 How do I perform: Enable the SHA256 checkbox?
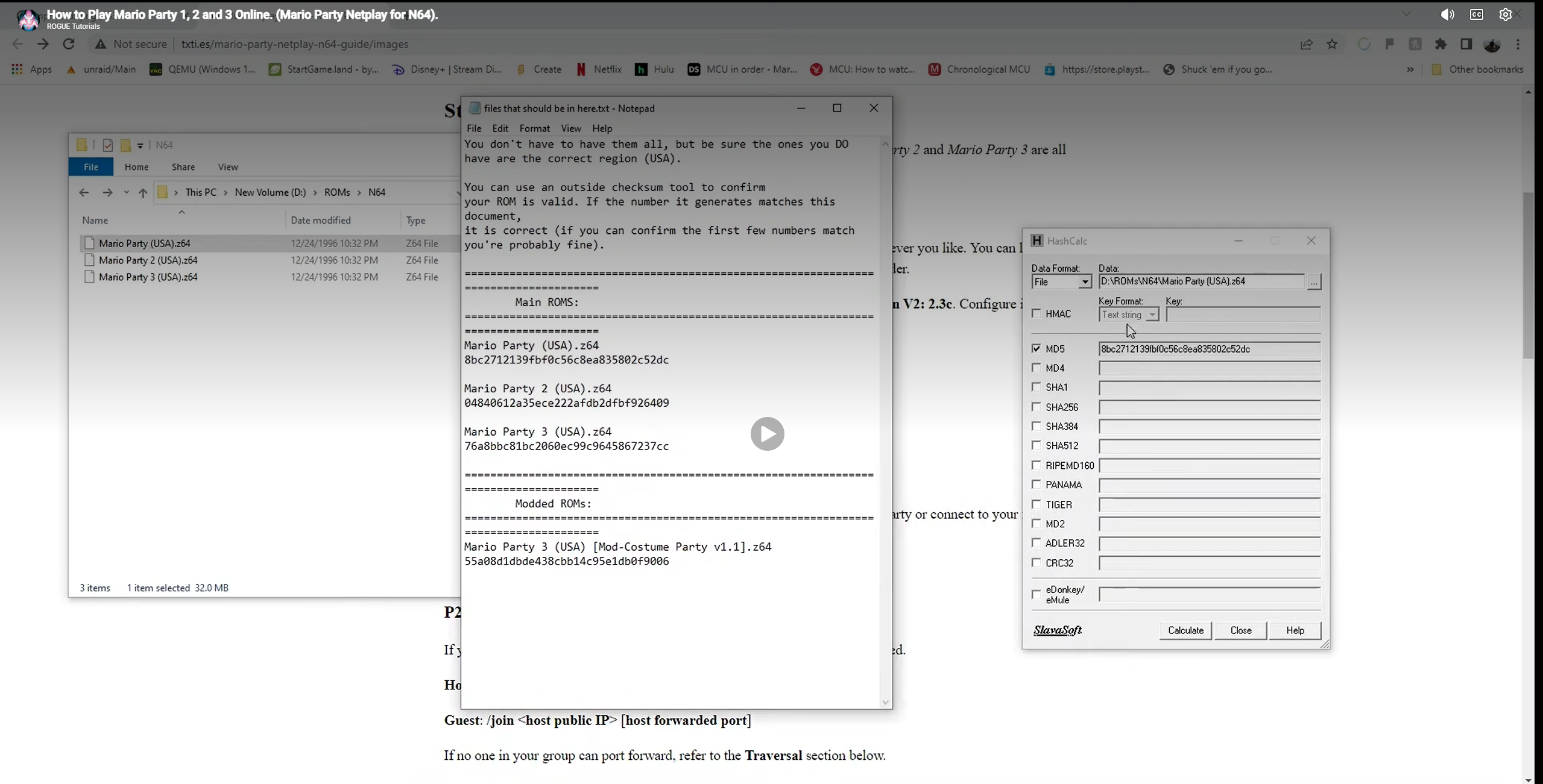click(1037, 407)
